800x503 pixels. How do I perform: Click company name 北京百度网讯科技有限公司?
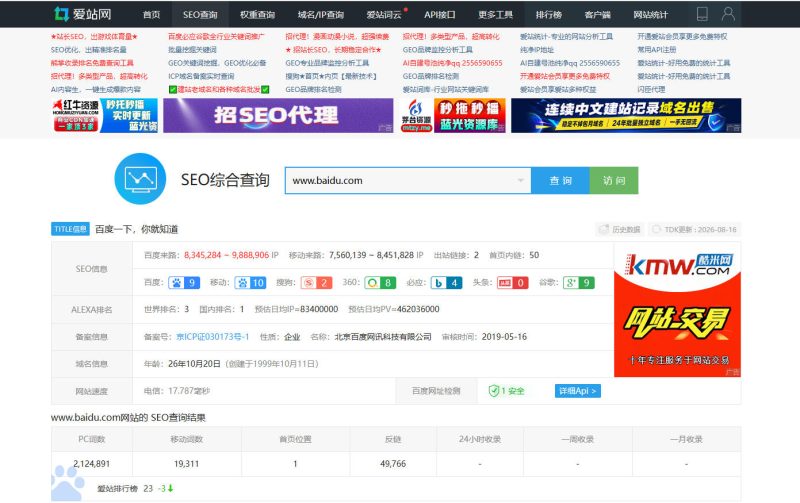pyautogui.click(x=383, y=337)
